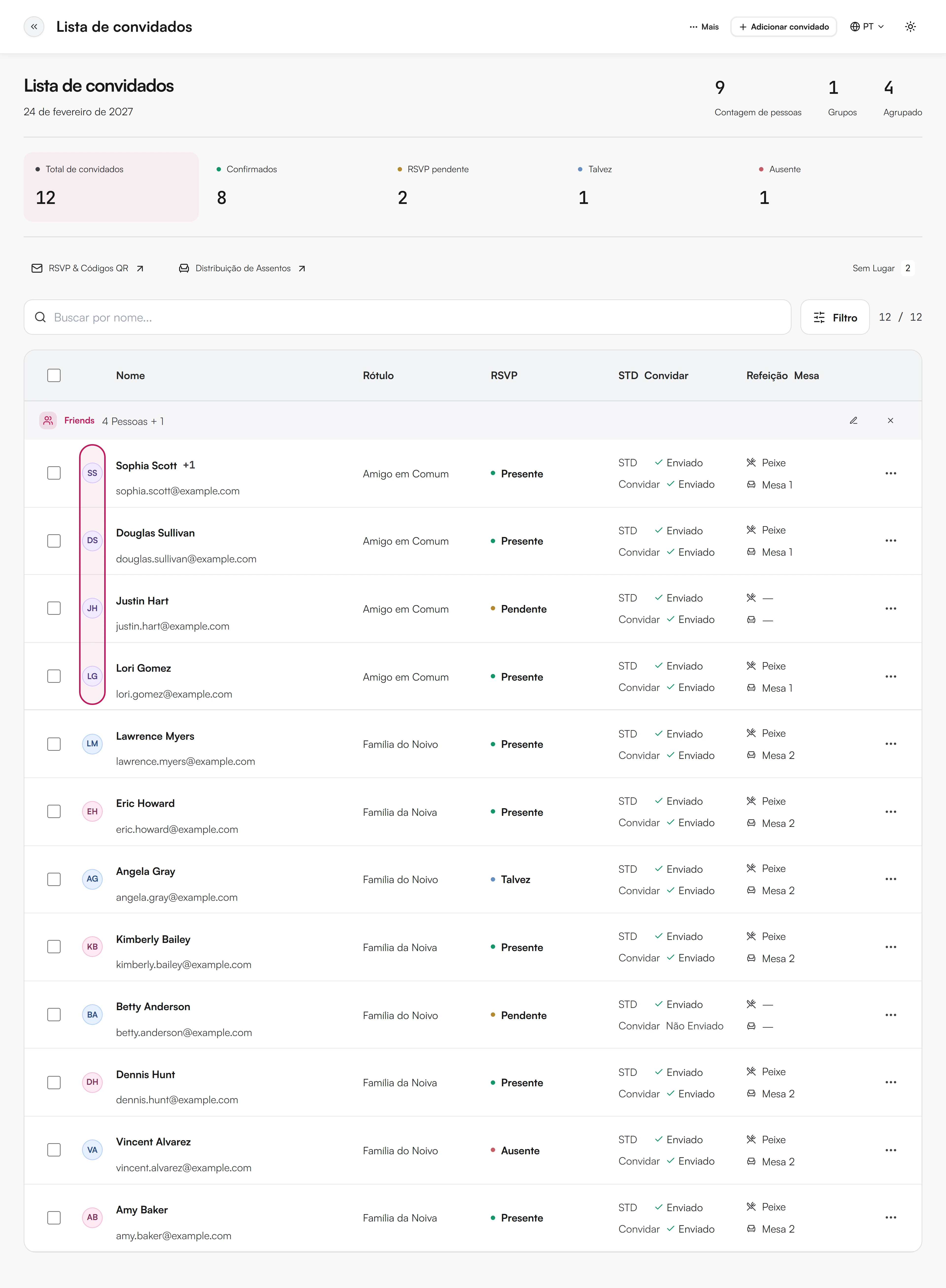Edit Friends group with pencil icon
This screenshot has height=1288, width=946.
point(853,420)
